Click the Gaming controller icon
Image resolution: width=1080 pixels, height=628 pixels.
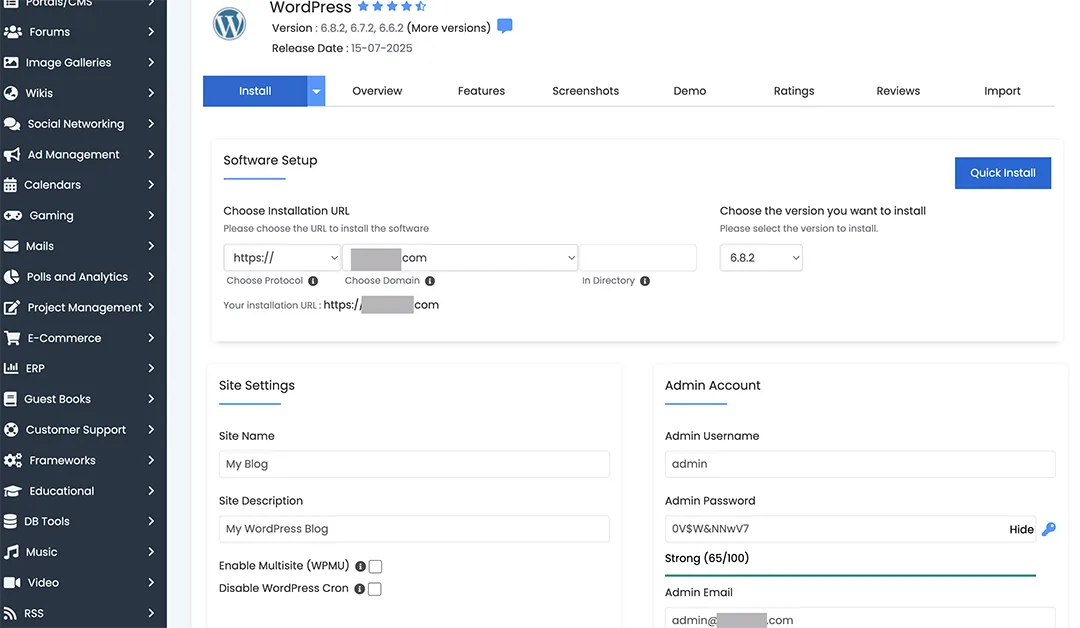(x=12, y=216)
